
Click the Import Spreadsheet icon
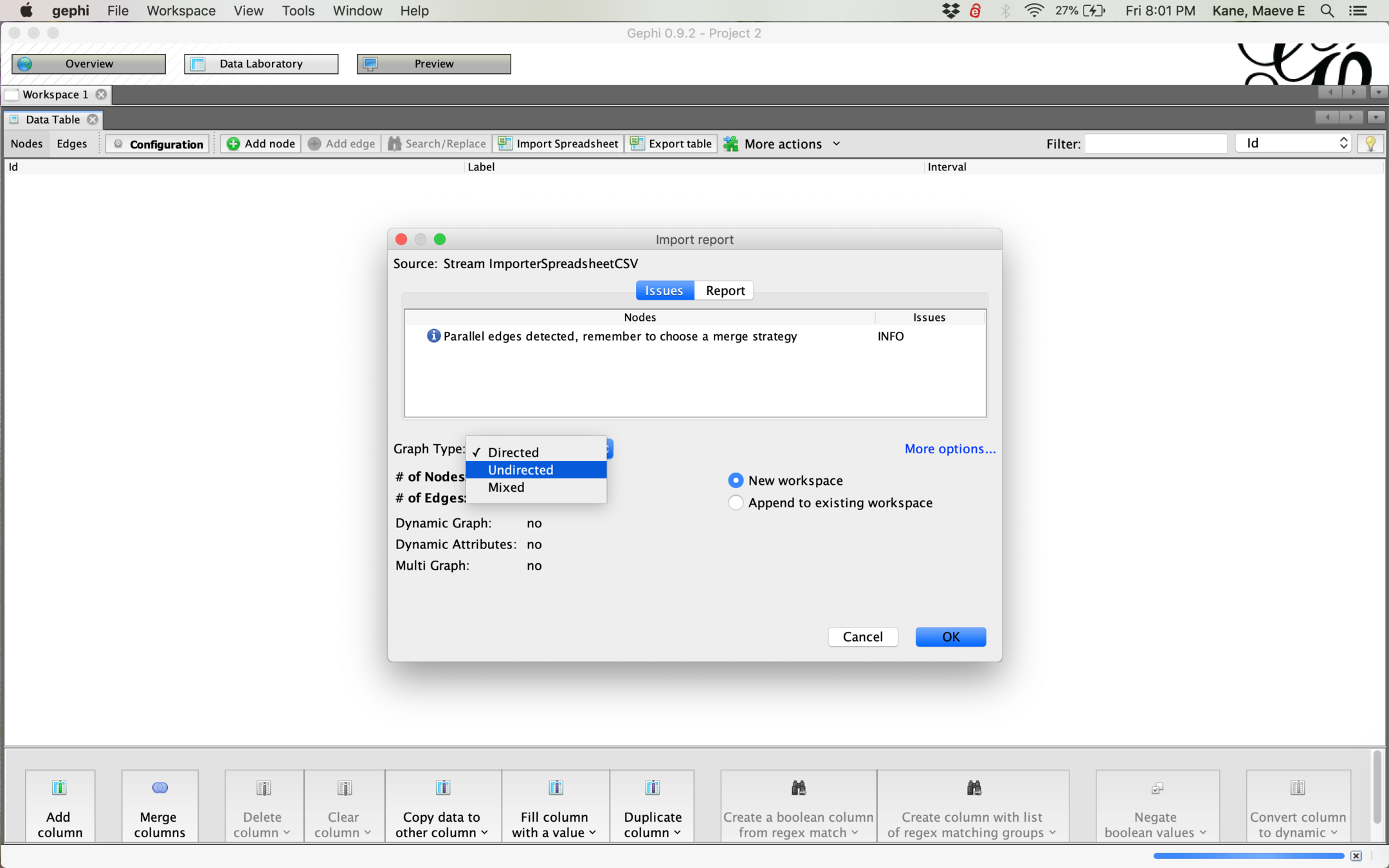click(505, 143)
